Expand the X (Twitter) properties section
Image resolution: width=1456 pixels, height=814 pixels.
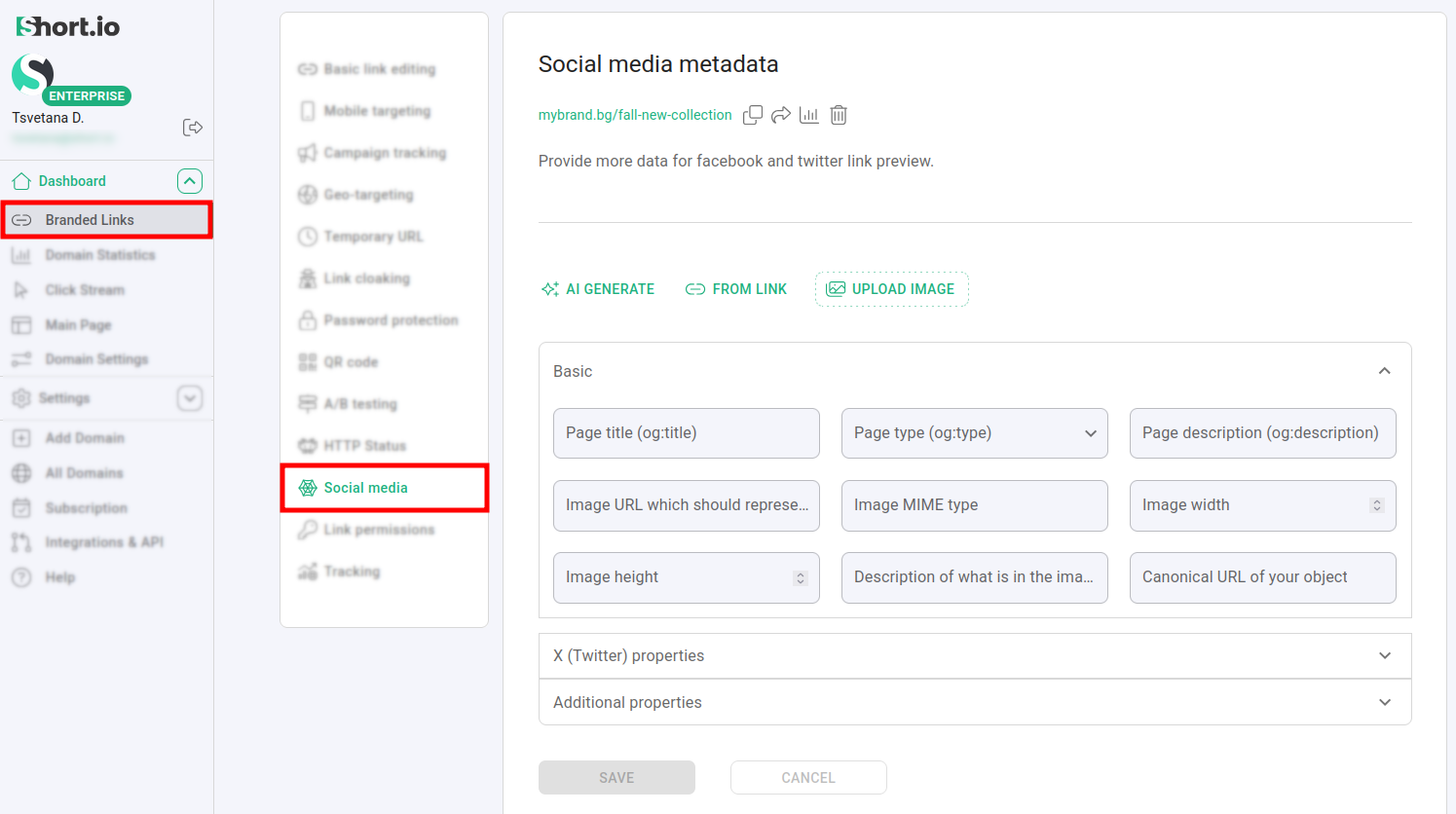pyautogui.click(x=1384, y=655)
